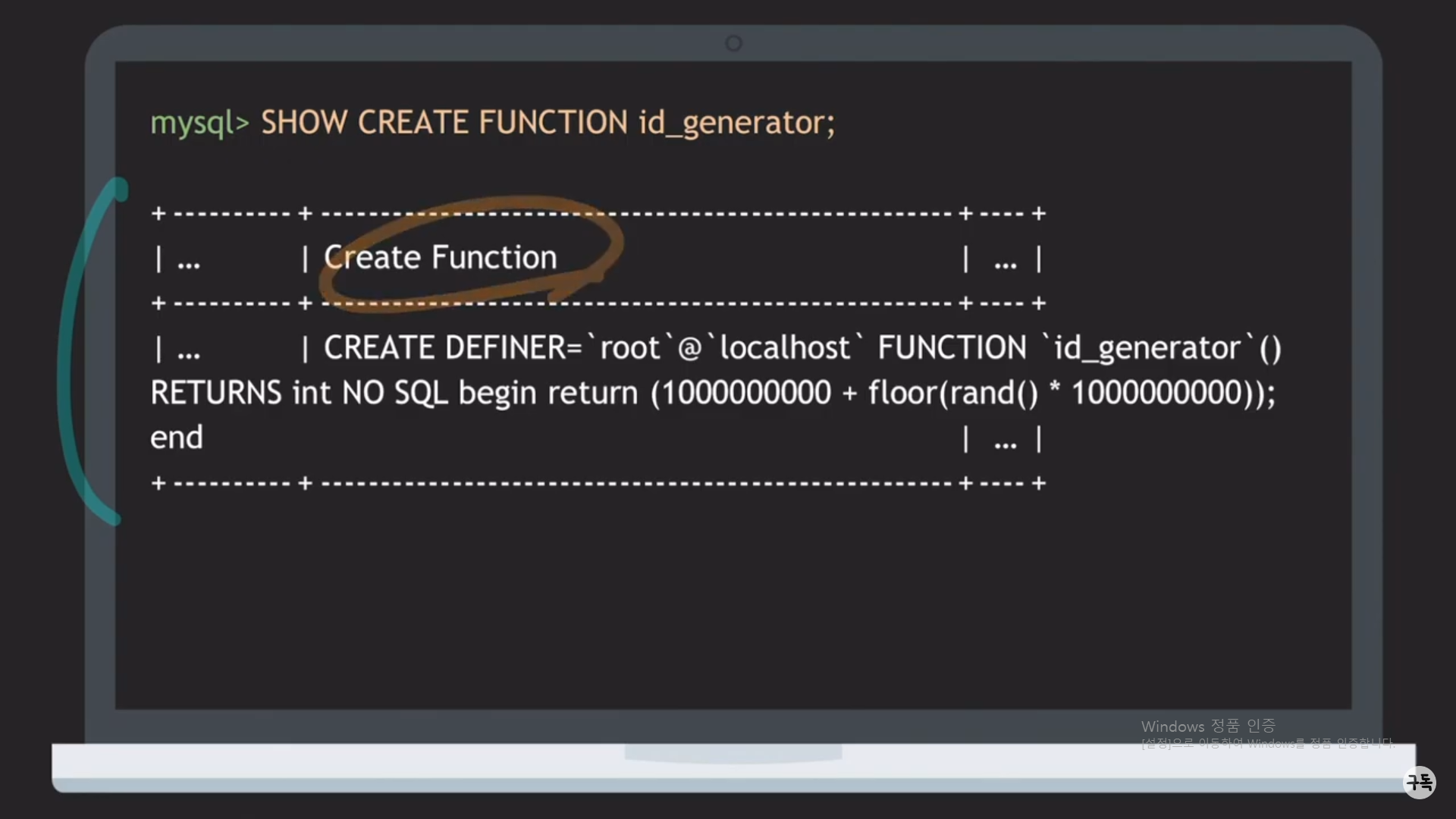The height and width of the screenshot is (819, 1456).
Task: Click the 'end' keyword on last row
Action: [x=176, y=438]
